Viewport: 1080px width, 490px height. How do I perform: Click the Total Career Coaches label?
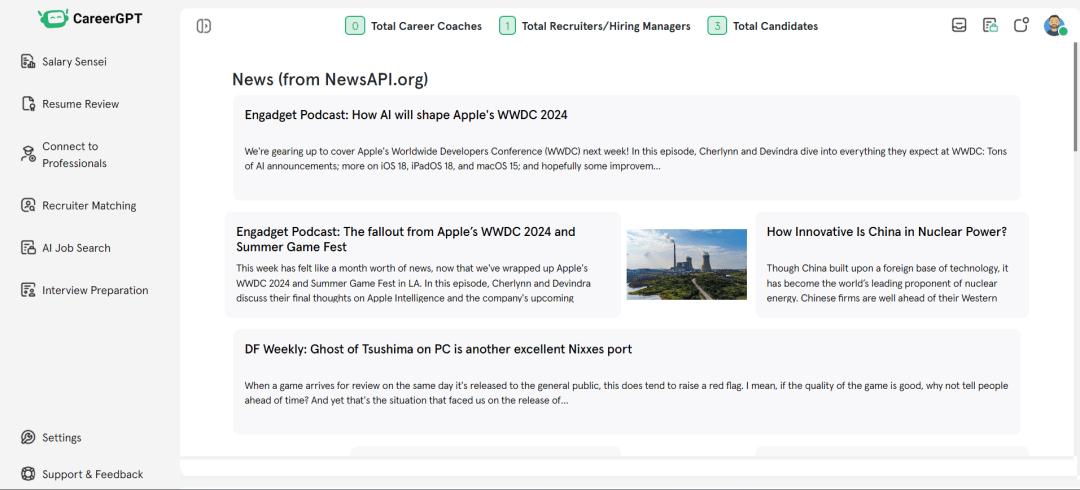pos(426,26)
